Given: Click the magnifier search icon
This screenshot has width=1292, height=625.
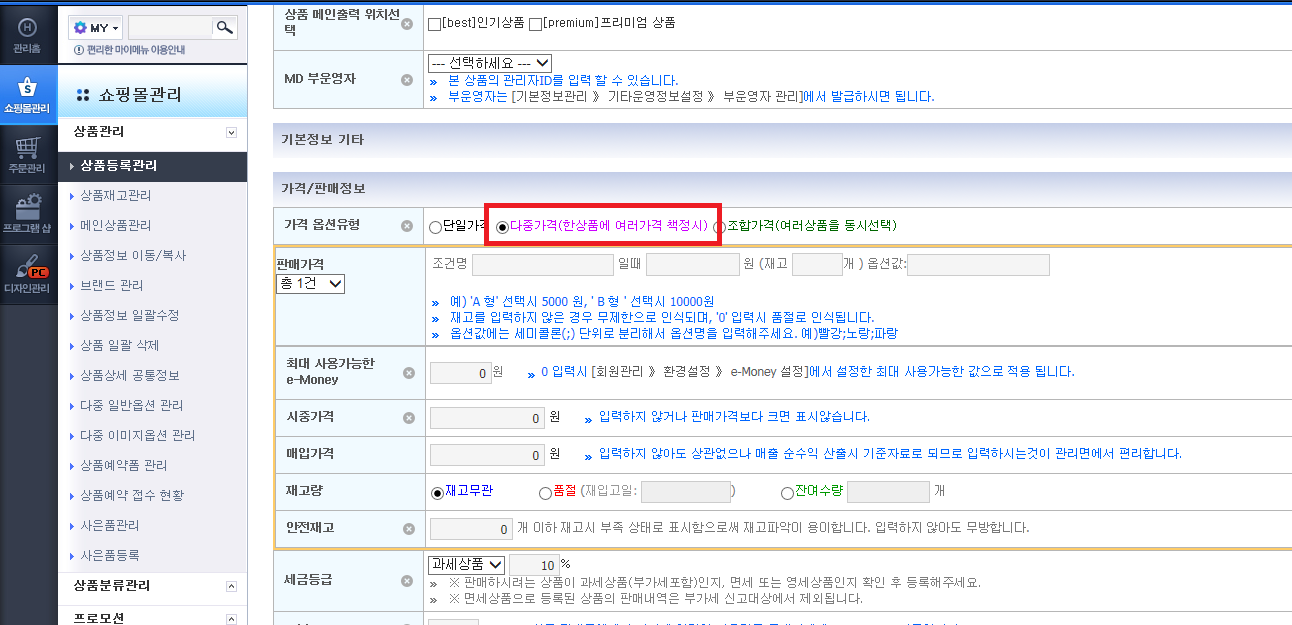Looking at the screenshot, I should pyautogui.click(x=226, y=27).
